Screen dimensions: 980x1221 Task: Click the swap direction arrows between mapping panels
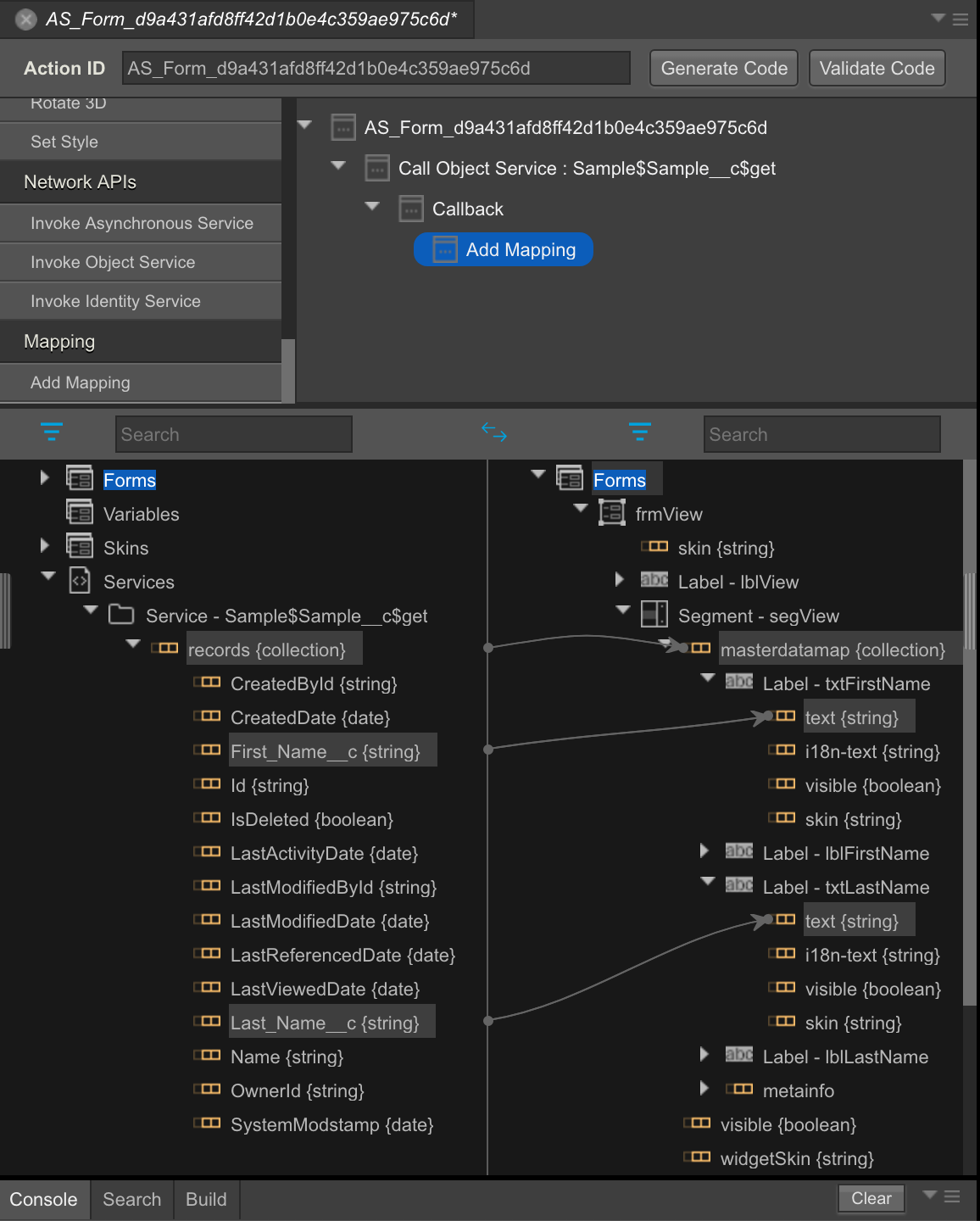494,432
